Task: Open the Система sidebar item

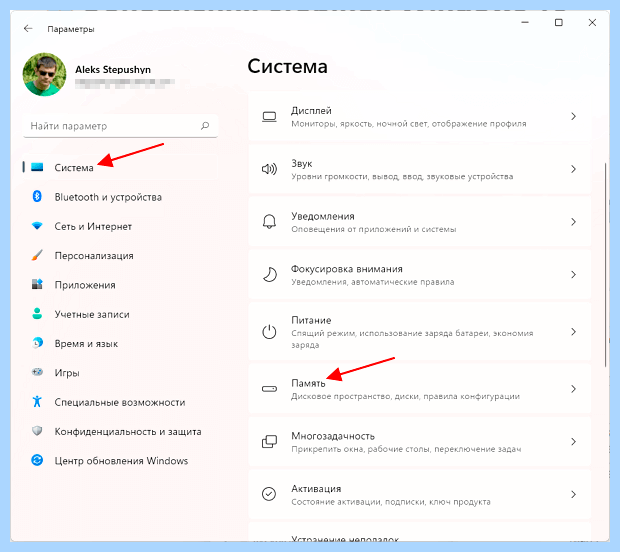Action: click(x=120, y=168)
